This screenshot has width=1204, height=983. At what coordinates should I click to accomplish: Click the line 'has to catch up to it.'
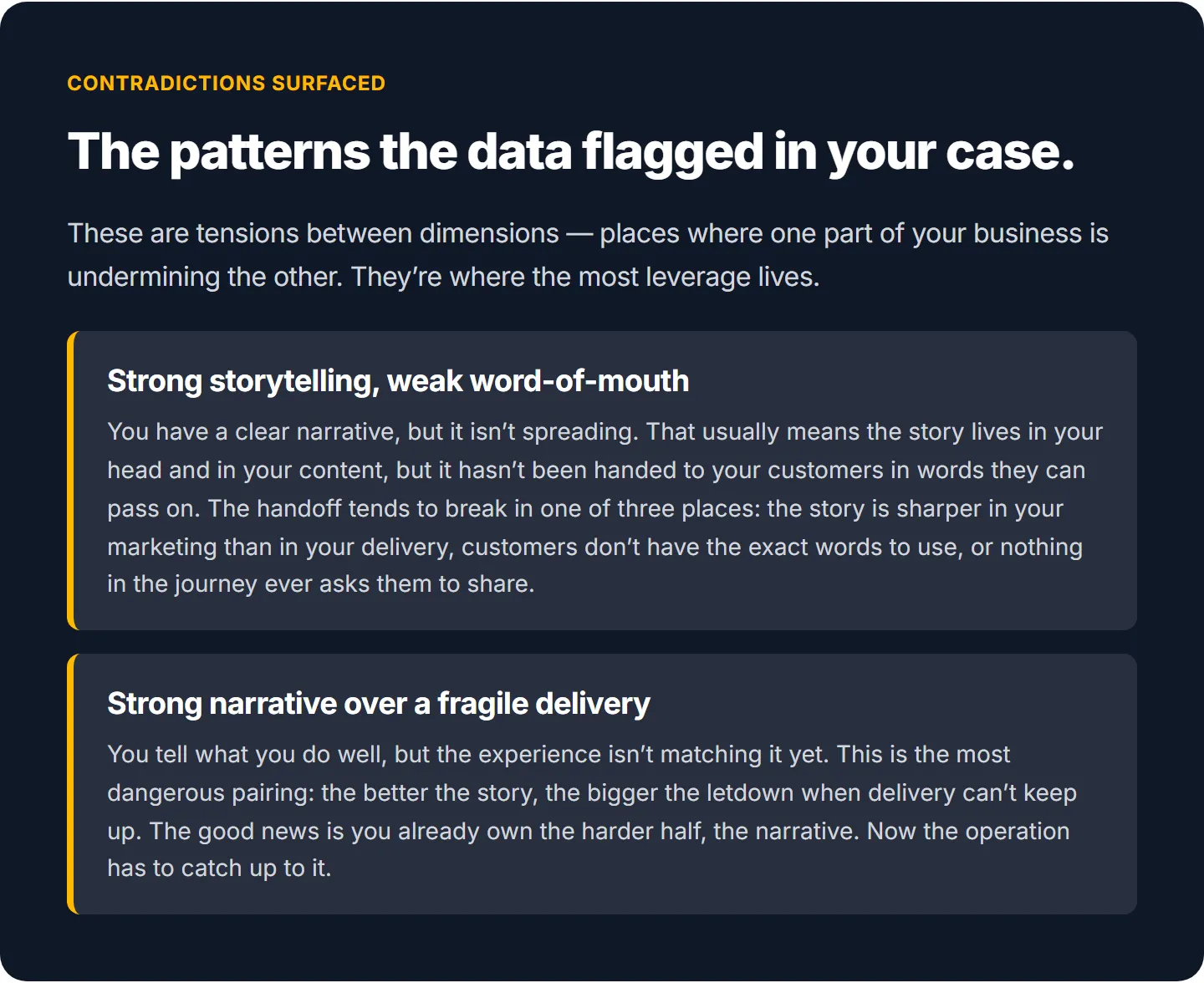coord(219,868)
